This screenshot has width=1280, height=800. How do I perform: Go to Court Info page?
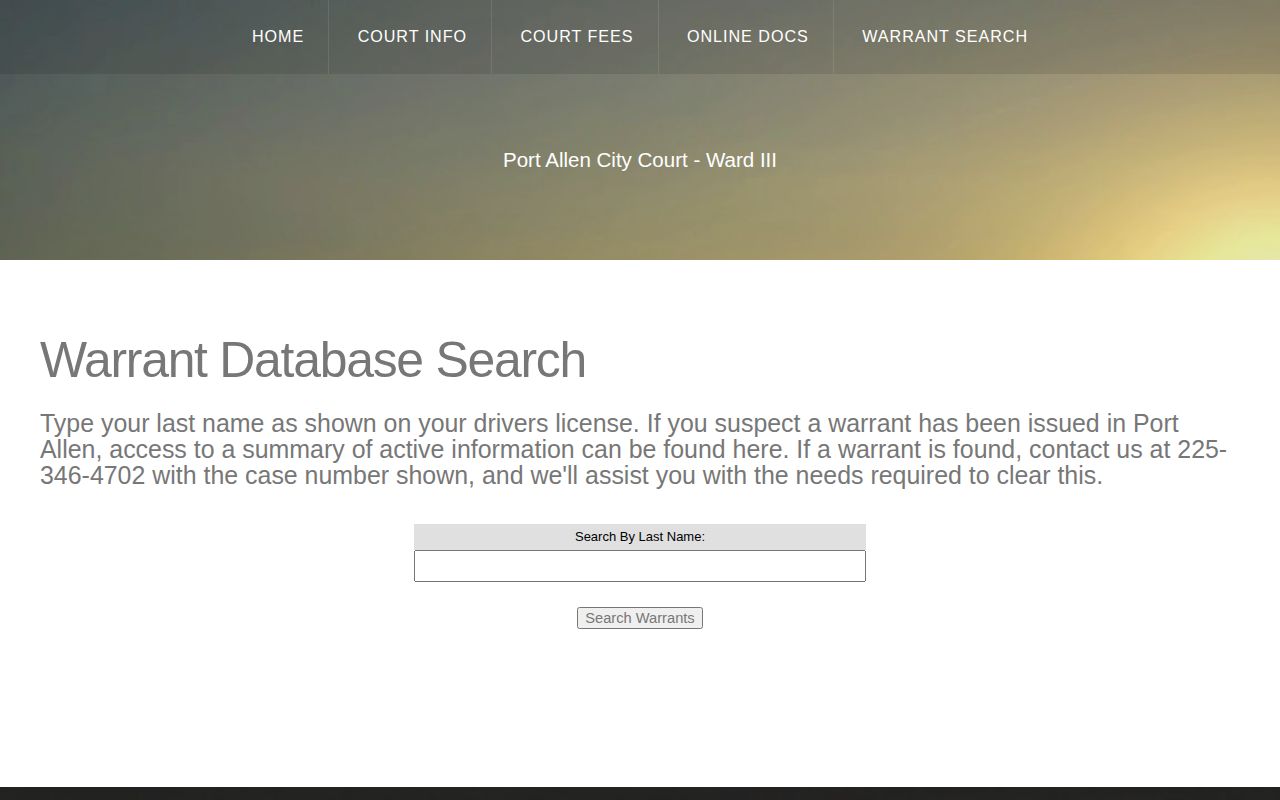click(412, 37)
